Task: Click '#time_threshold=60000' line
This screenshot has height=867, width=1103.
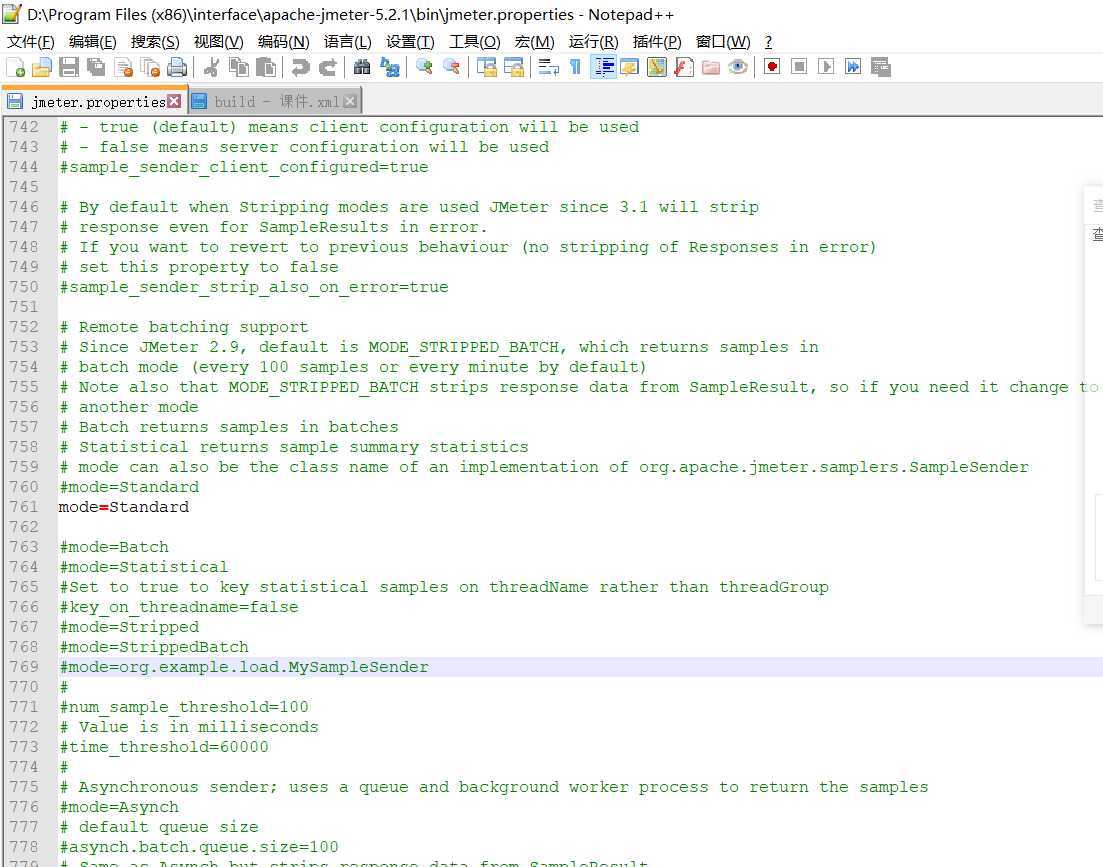Action: (x=164, y=747)
